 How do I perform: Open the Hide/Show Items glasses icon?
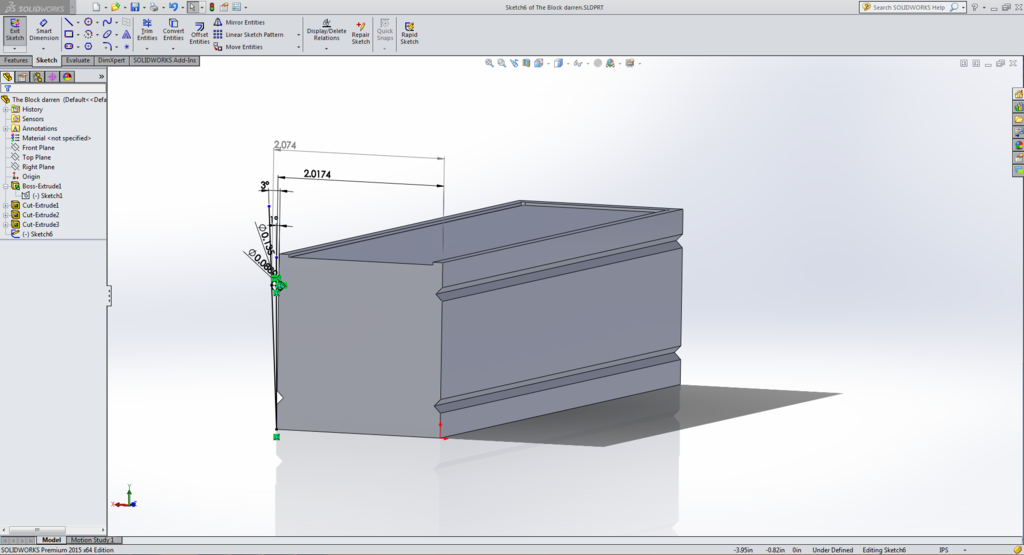pos(578,63)
